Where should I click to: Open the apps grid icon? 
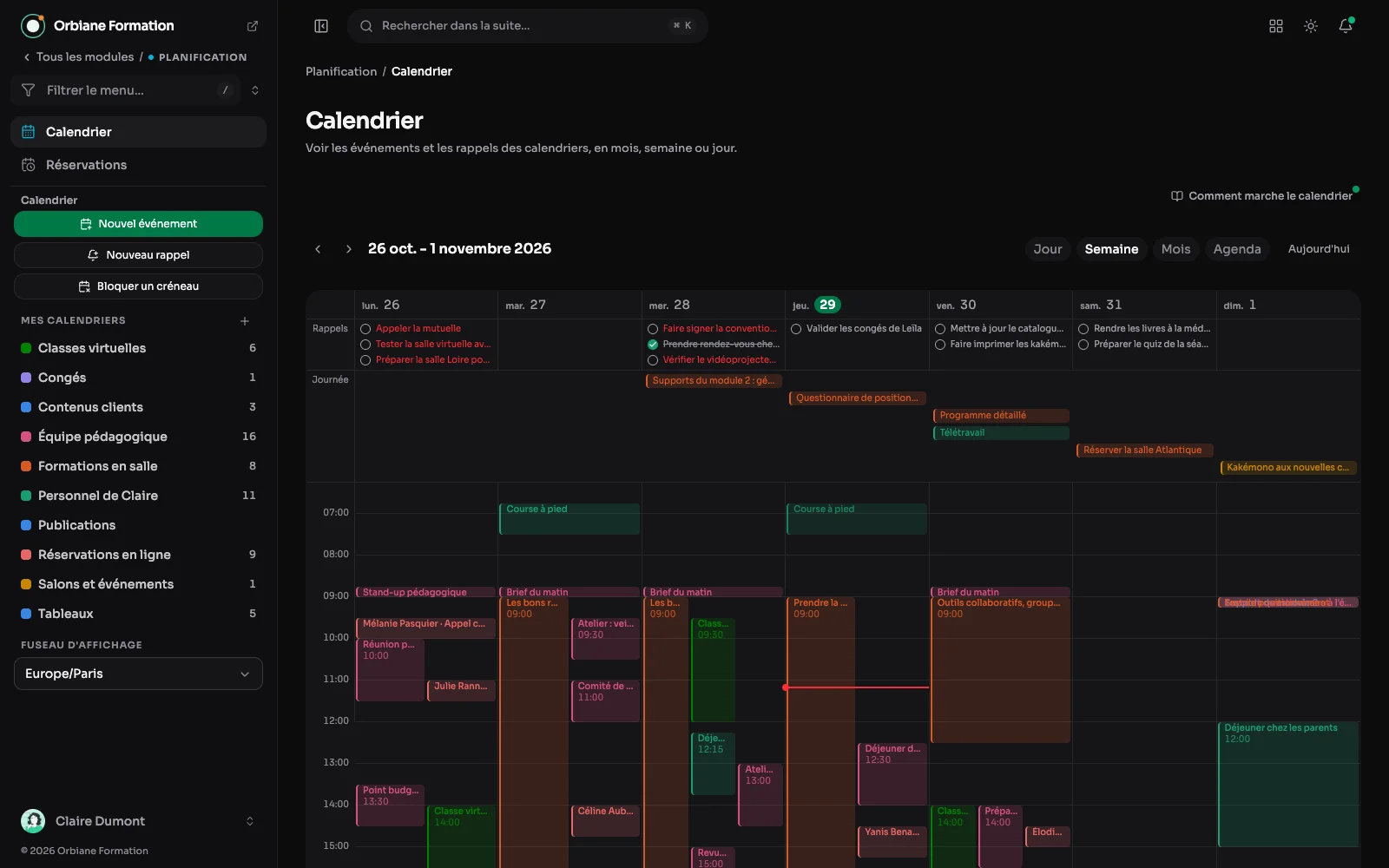(x=1276, y=26)
